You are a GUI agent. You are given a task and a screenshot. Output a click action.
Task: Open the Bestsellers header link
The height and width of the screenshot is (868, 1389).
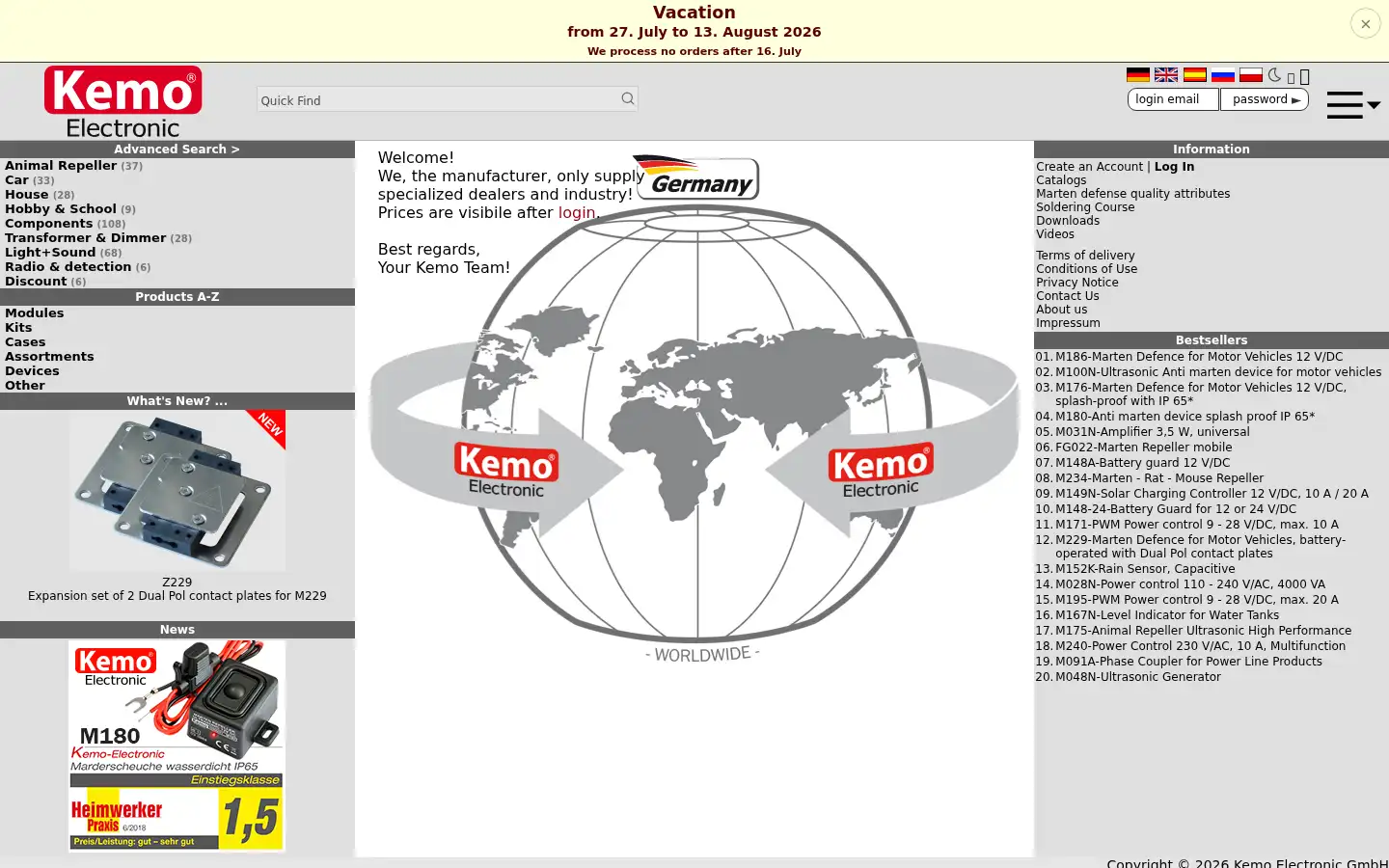[1212, 340]
